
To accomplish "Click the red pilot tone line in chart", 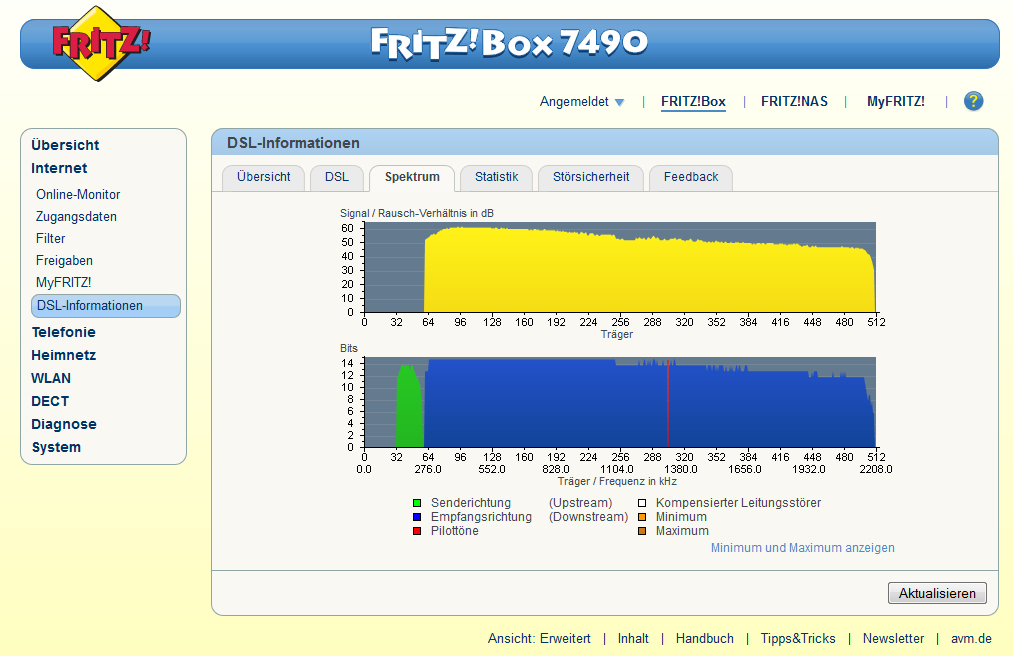I will tap(667, 404).
